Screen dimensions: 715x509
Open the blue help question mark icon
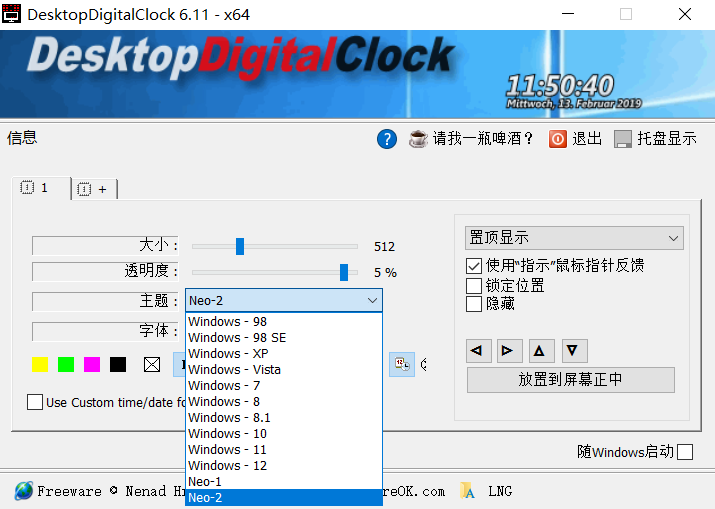[x=387, y=139]
